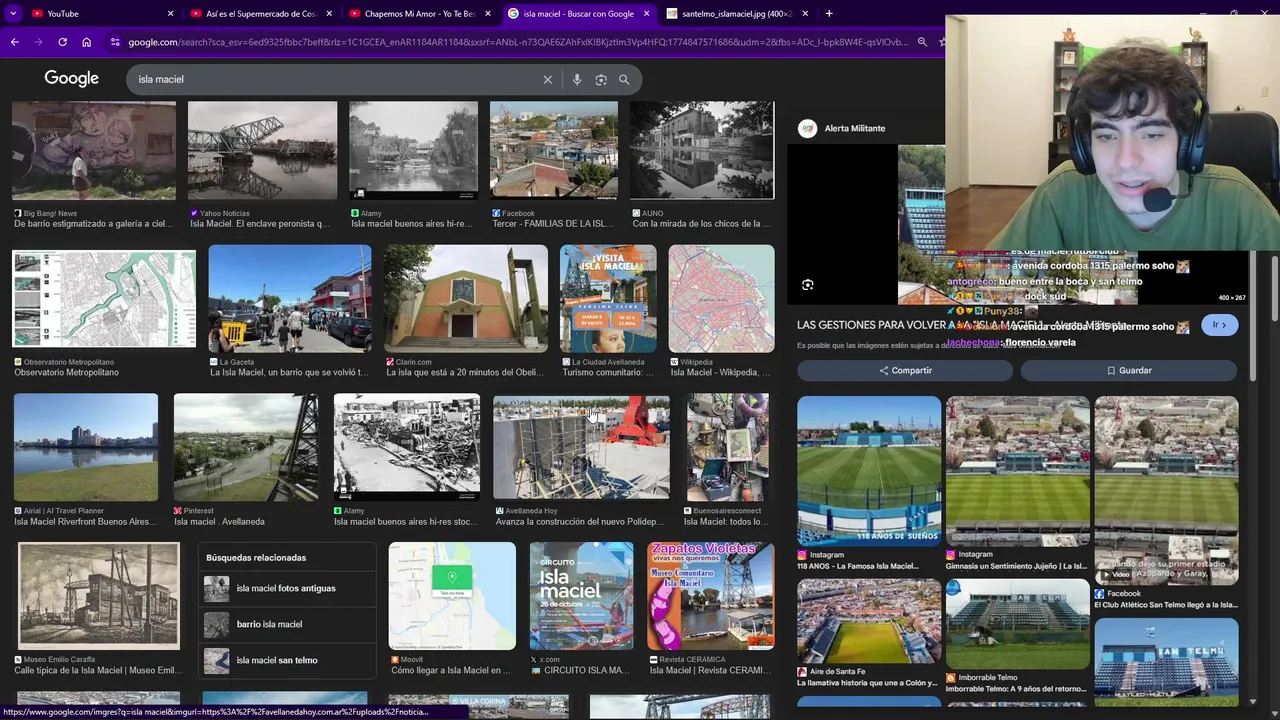This screenshot has width=1280, height=720.
Task: Reload the page with the refresh icon
Action: tap(62, 42)
